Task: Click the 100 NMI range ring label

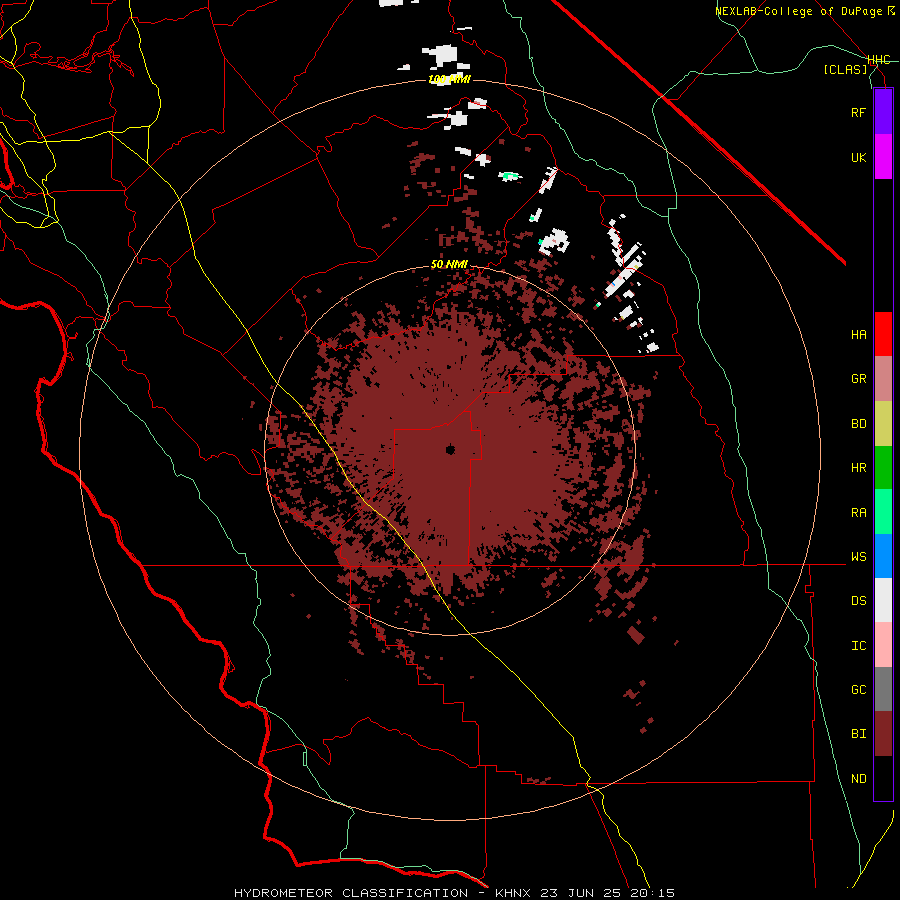Action: (449, 79)
